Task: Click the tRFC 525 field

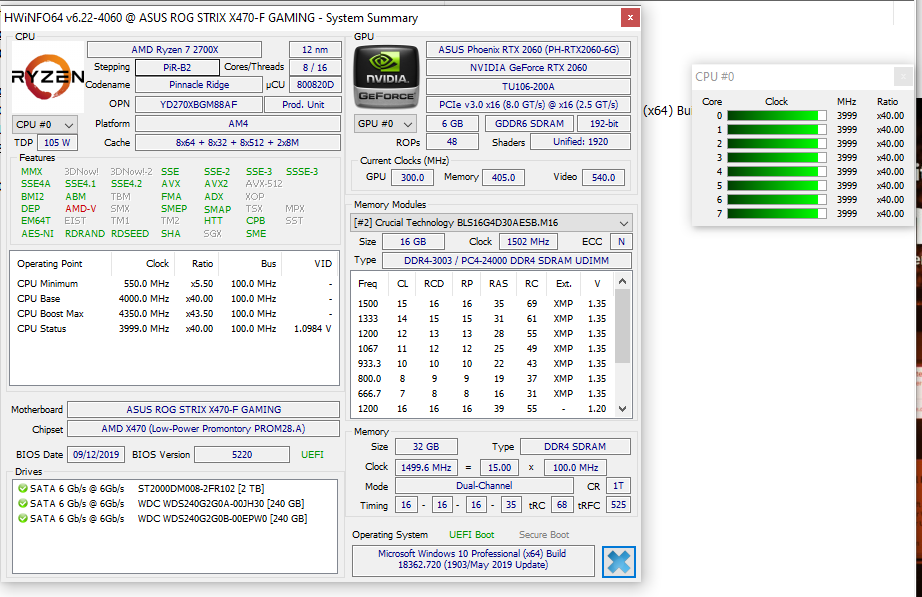Action: tap(619, 505)
